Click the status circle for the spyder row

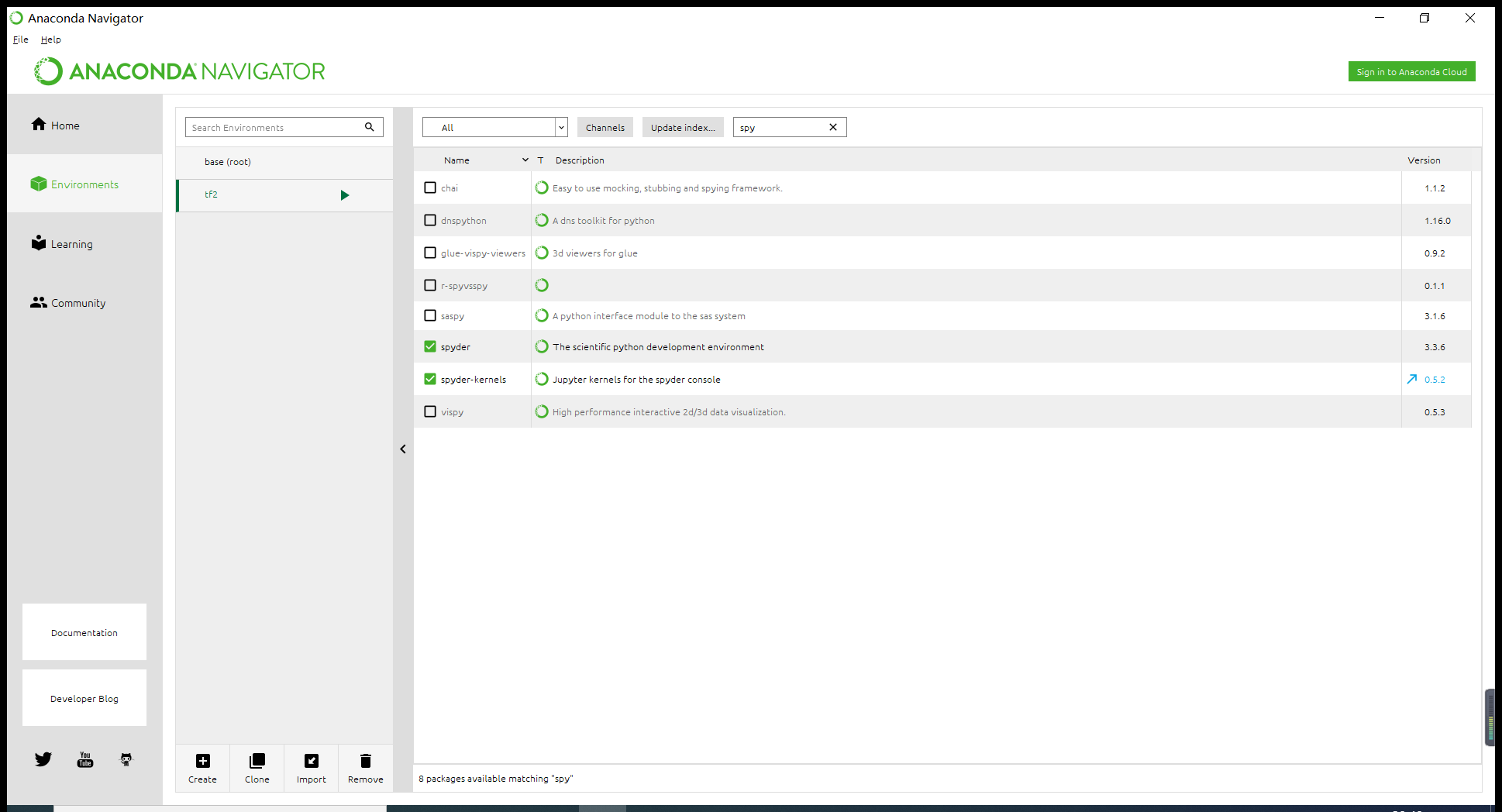[x=542, y=346]
